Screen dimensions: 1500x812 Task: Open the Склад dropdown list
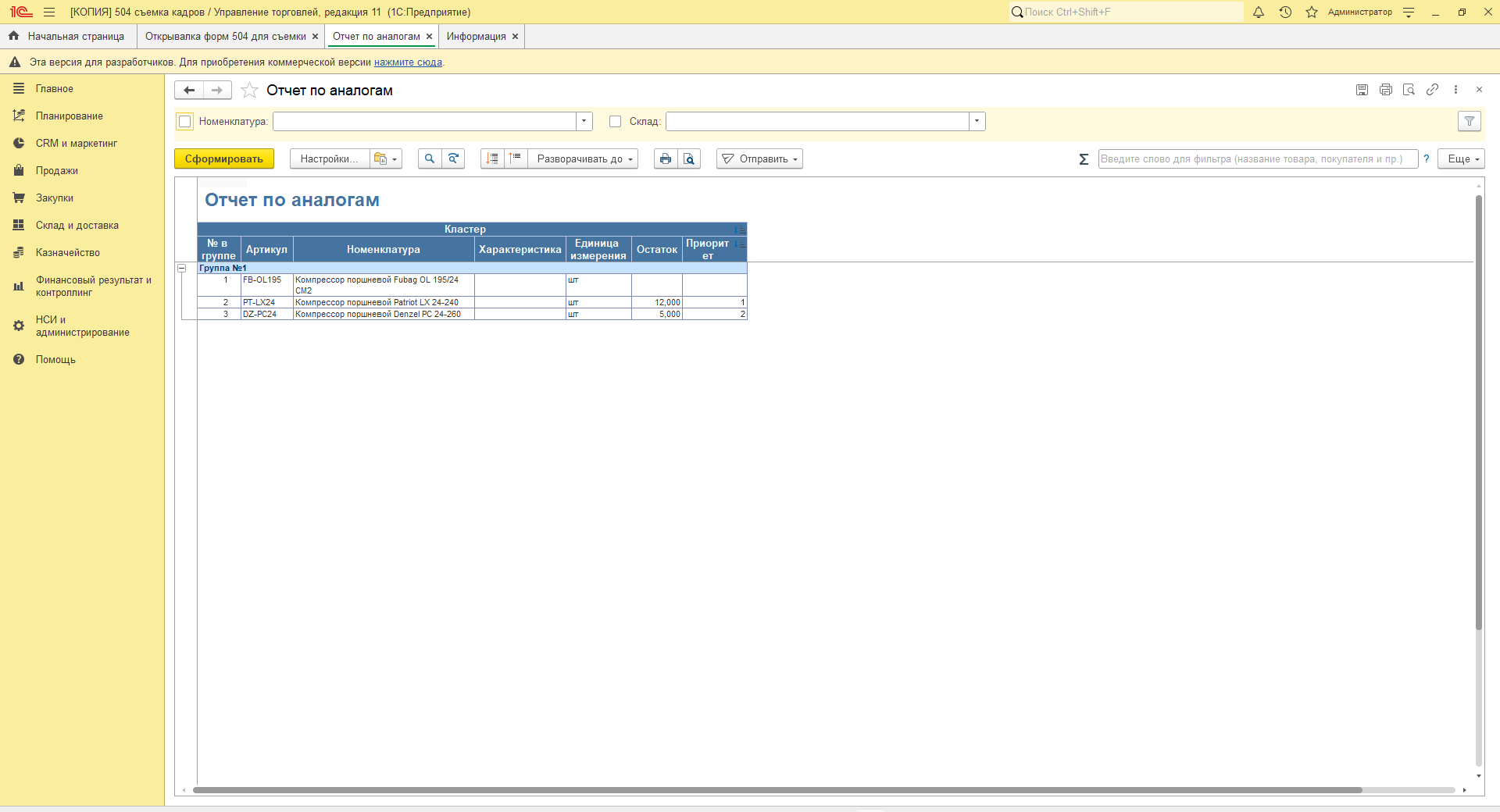[x=977, y=121]
